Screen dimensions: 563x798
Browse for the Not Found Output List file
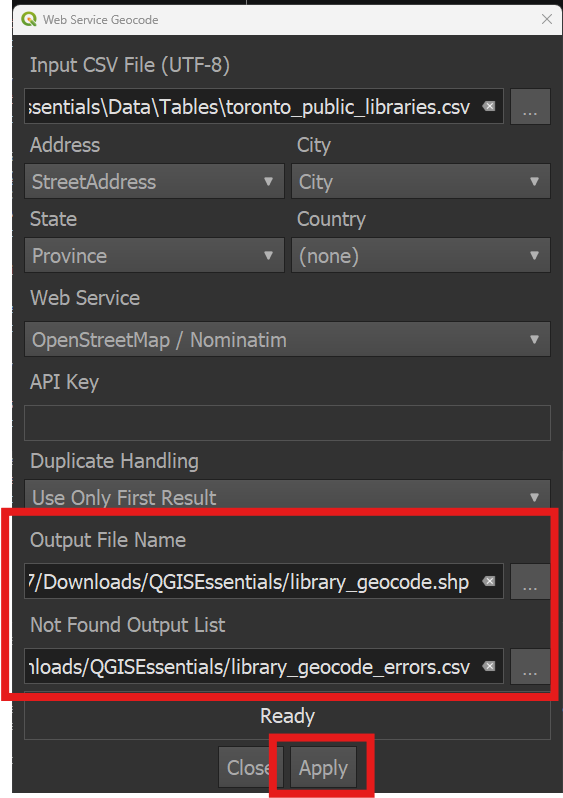tap(530, 666)
